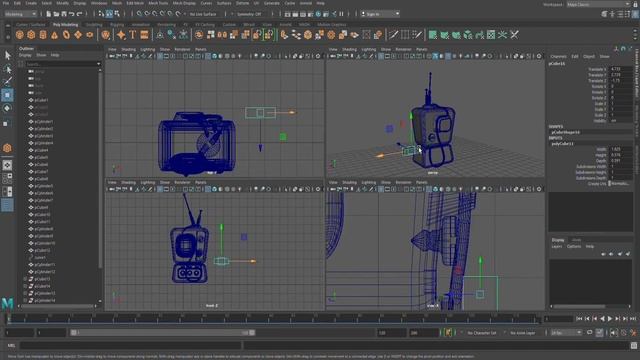Viewport: 640px width, 360px height.
Task: Click the Multi-Cut tool shelf icon
Action: [x=393, y=35]
